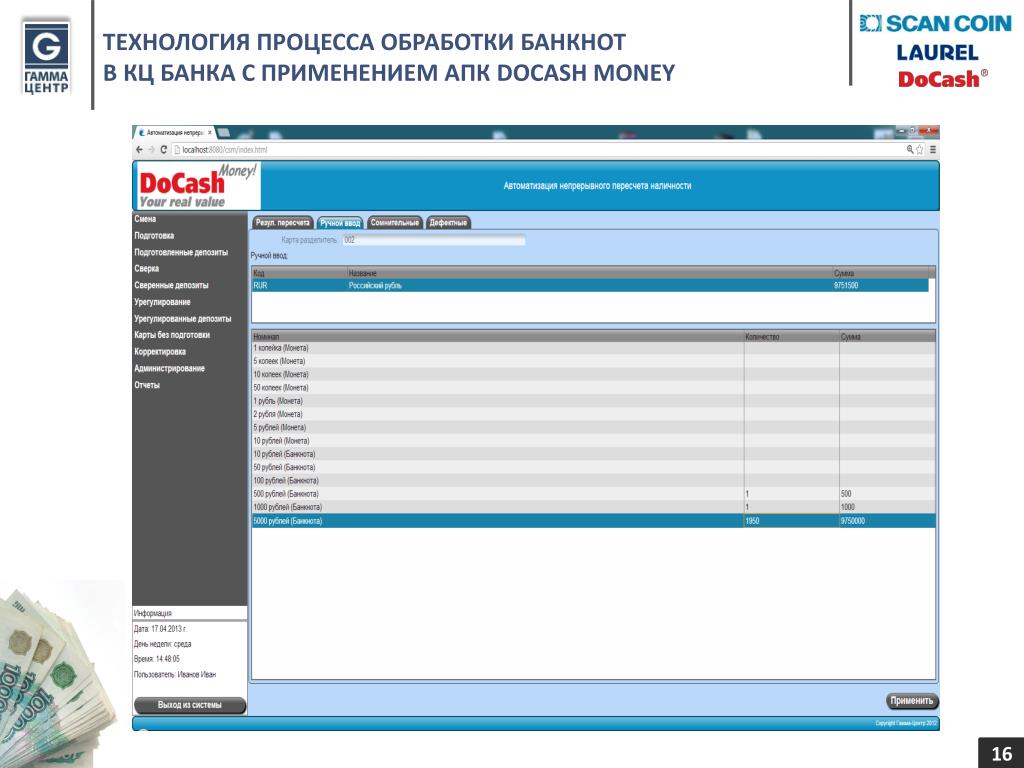Switch to the "Резул. пересчета" tab

282,223
